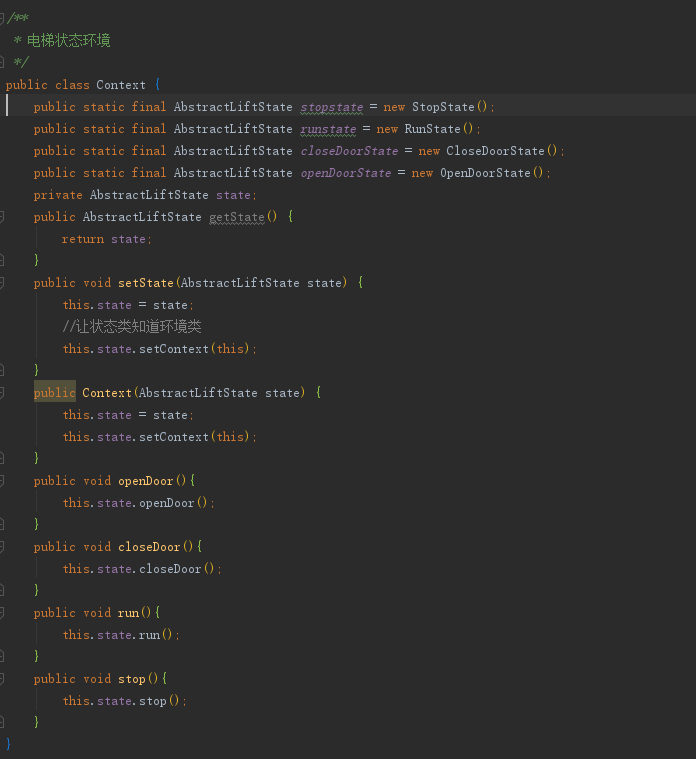Click the return keyword
The width and height of the screenshot is (696, 759).
point(83,239)
